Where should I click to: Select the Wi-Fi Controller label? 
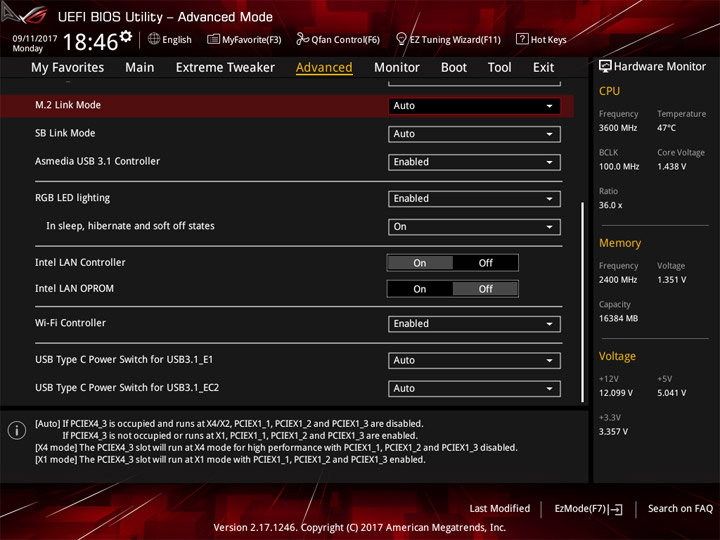click(70, 323)
